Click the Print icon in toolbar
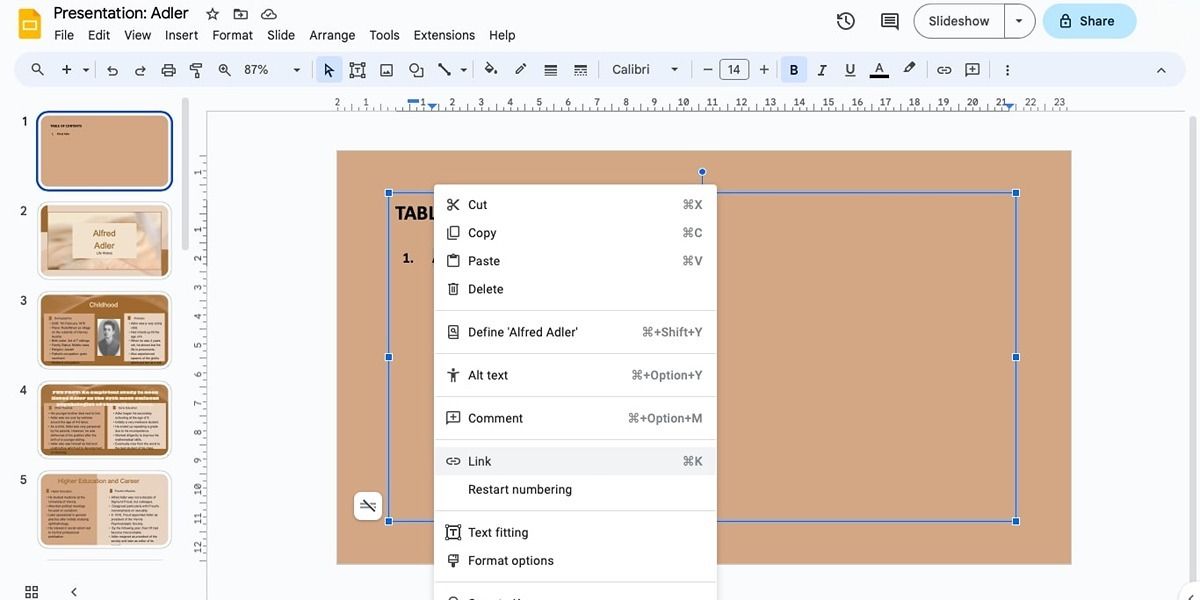Screen dimensions: 1200x600 (x=168, y=70)
